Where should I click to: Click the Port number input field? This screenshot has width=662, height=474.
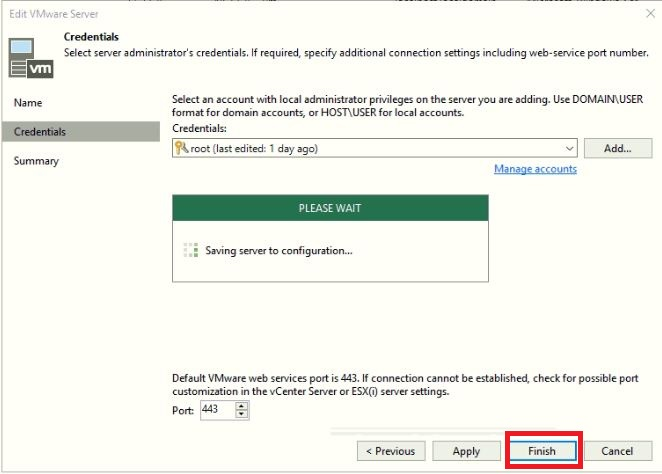(217, 409)
